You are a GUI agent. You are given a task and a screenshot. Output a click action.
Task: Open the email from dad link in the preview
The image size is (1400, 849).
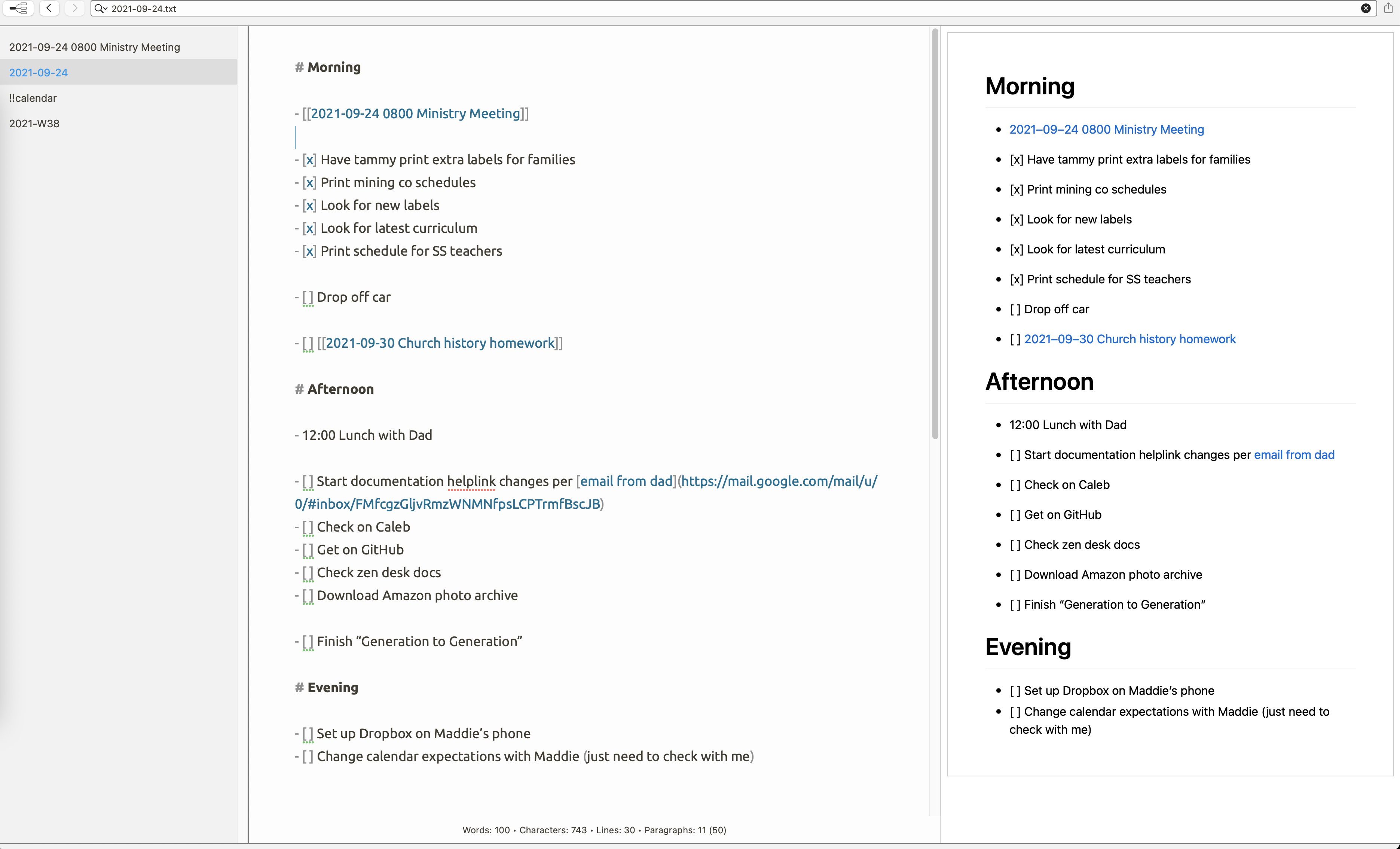click(1294, 454)
